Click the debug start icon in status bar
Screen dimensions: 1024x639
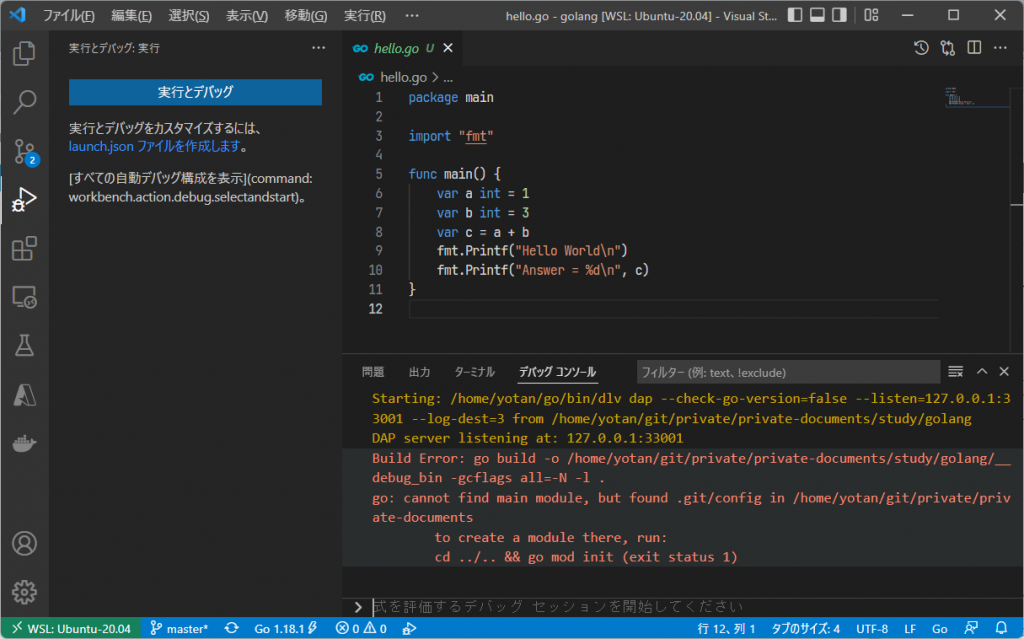pos(409,629)
